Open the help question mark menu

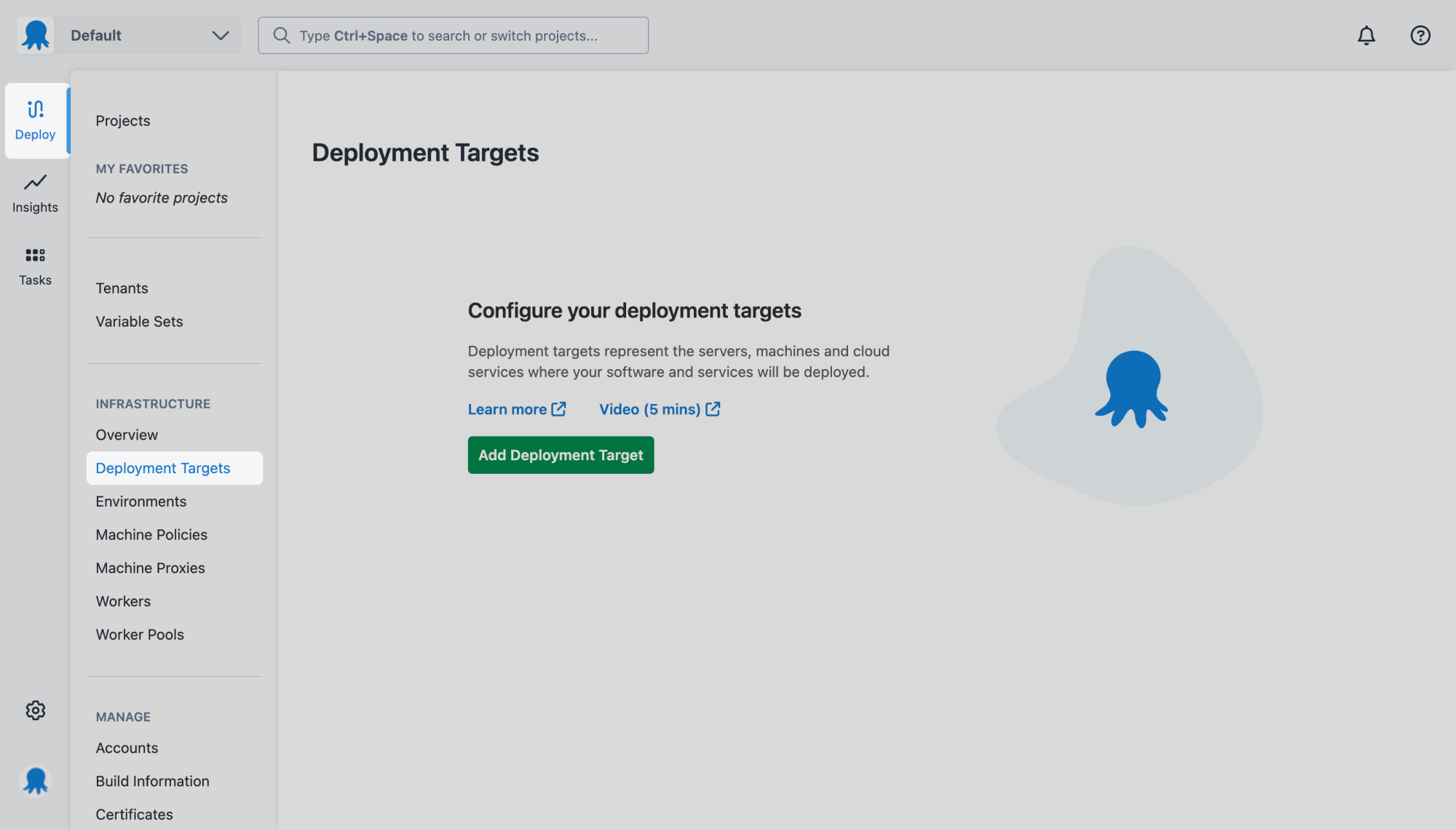pos(1420,36)
